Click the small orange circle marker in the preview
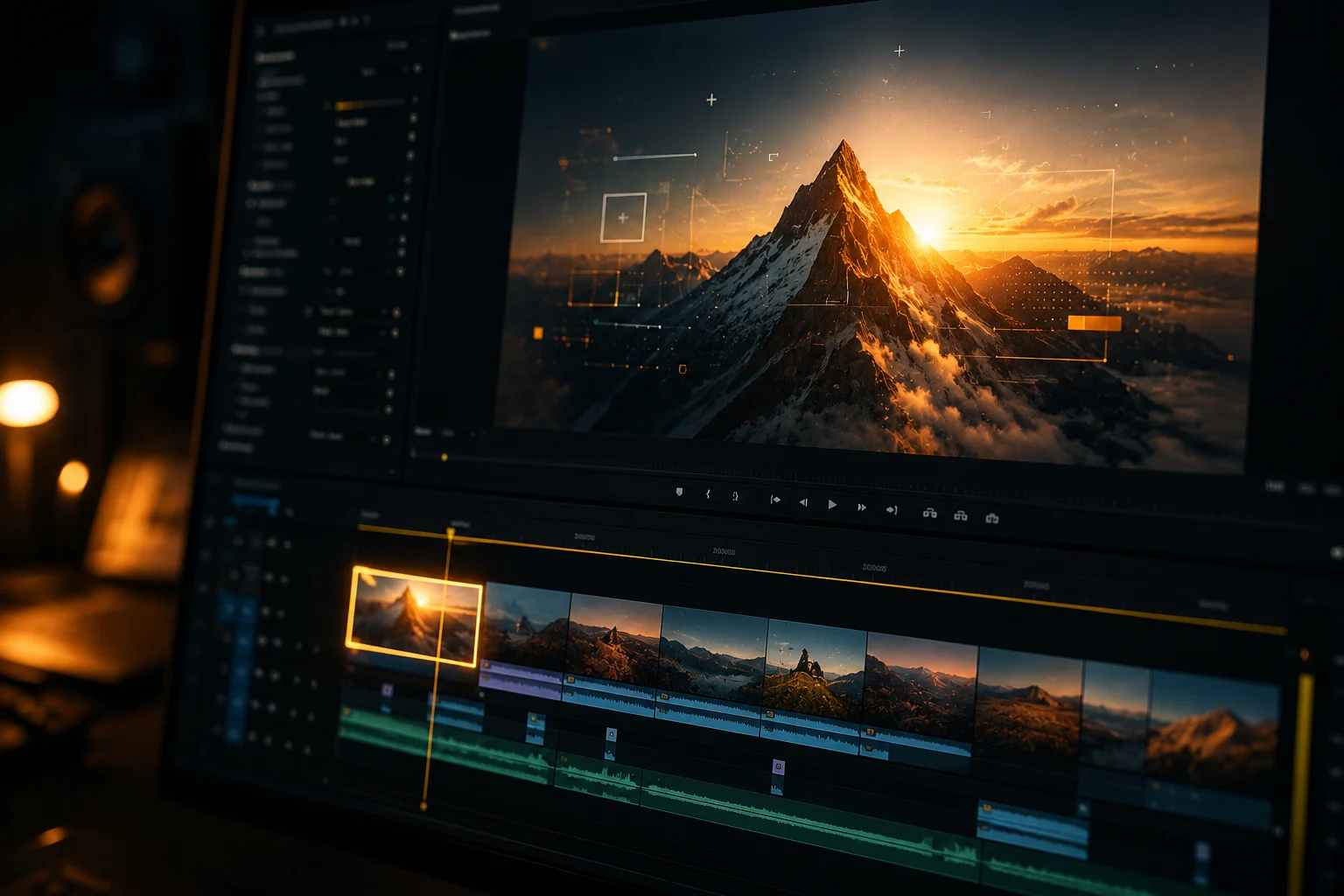 click(682, 369)
